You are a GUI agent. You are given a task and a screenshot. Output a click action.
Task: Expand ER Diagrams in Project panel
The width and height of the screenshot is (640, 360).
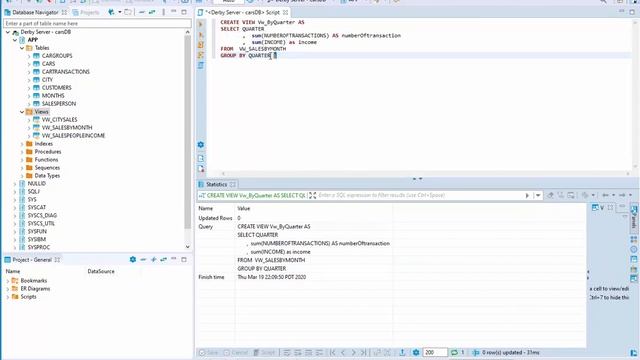point(8,289)
